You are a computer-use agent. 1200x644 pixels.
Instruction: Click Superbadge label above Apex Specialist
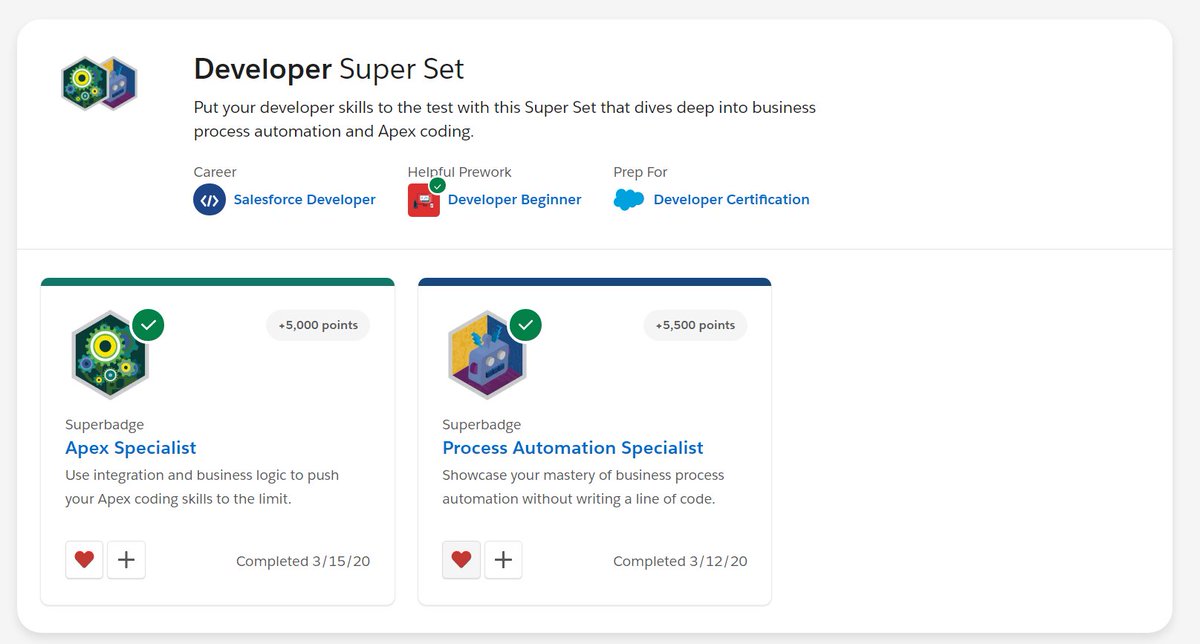tap(104, 424)
